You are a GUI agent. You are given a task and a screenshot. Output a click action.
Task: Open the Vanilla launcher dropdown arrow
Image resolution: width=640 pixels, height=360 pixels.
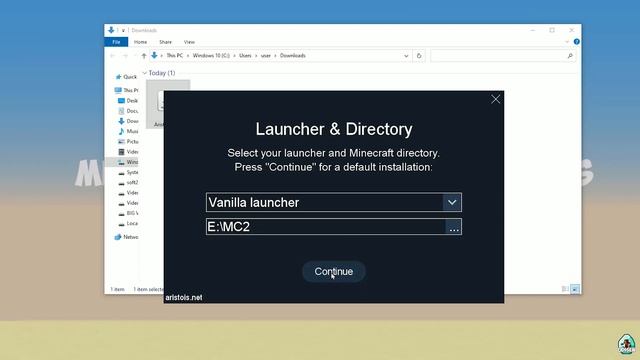pos(452,202)
